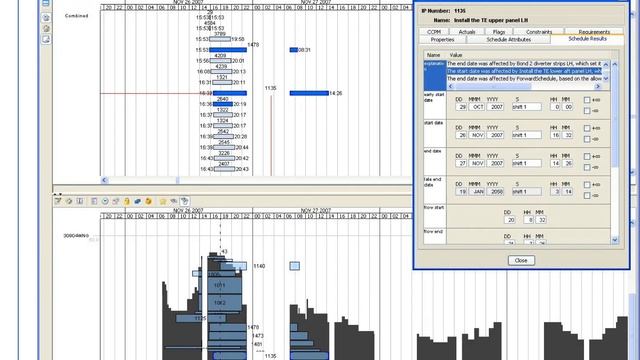Check the -∞ box for end date
The image size is (640, 360).
click(x=587, y=167)
